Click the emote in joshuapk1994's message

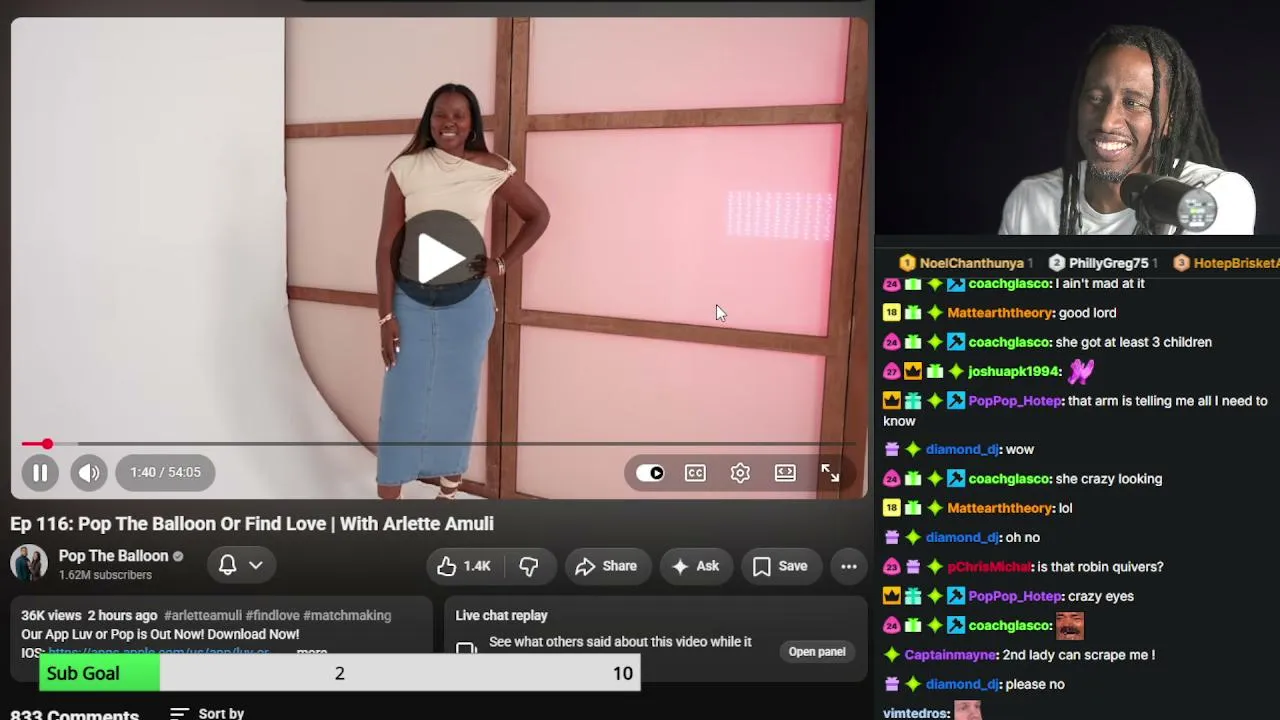[x=1081, y=371]
